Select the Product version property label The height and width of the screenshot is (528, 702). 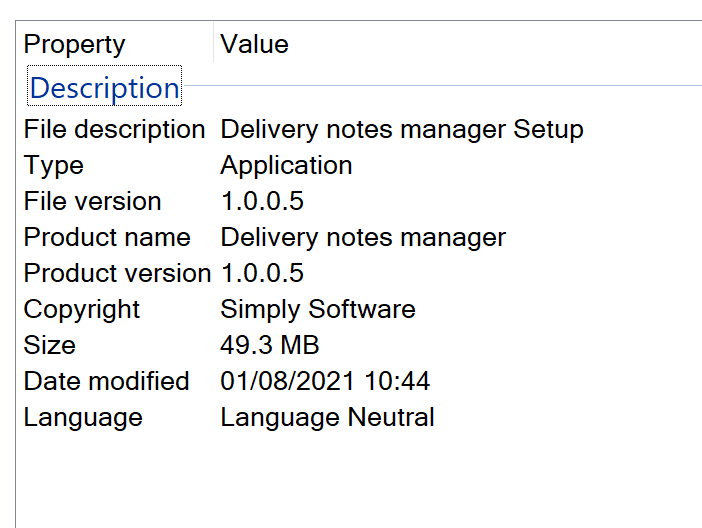[117, 274]
